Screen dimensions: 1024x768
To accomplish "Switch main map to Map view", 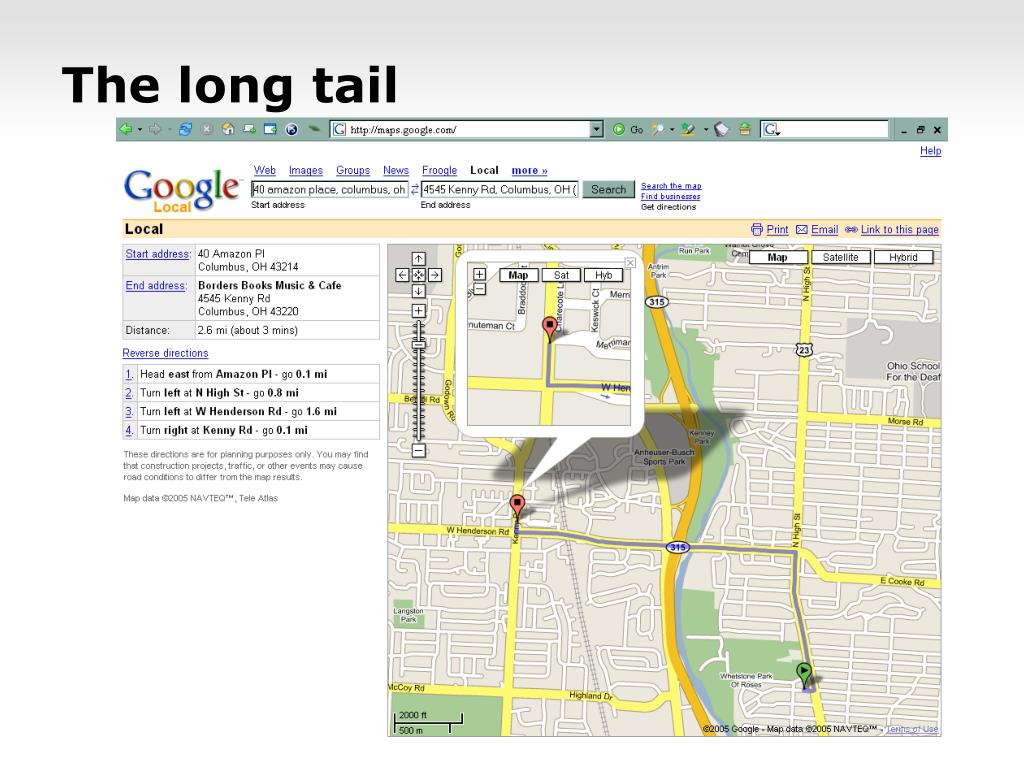I will pos(778,257).
